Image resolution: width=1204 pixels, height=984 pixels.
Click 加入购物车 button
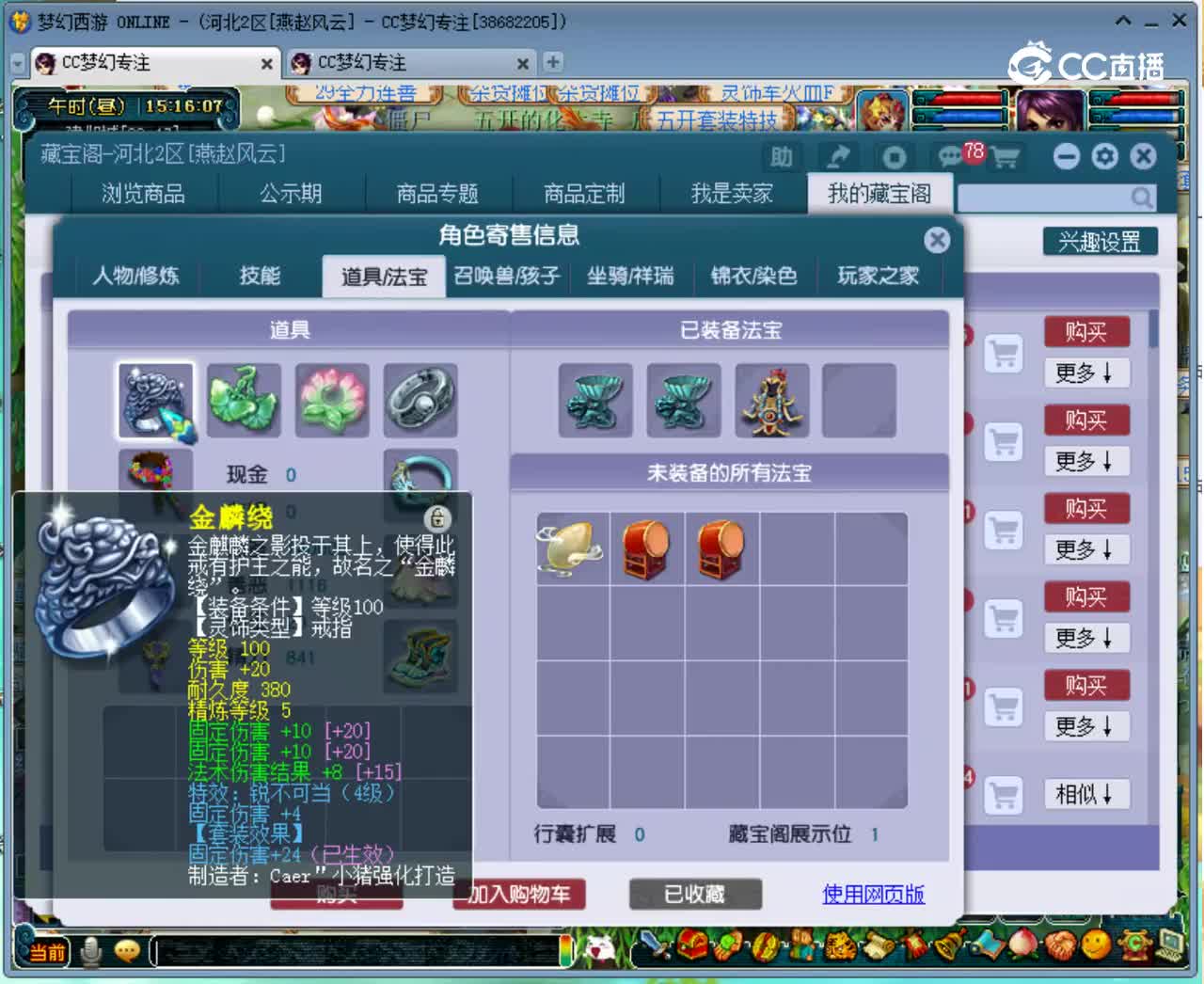pyautogui.click(x=519, y=895)
